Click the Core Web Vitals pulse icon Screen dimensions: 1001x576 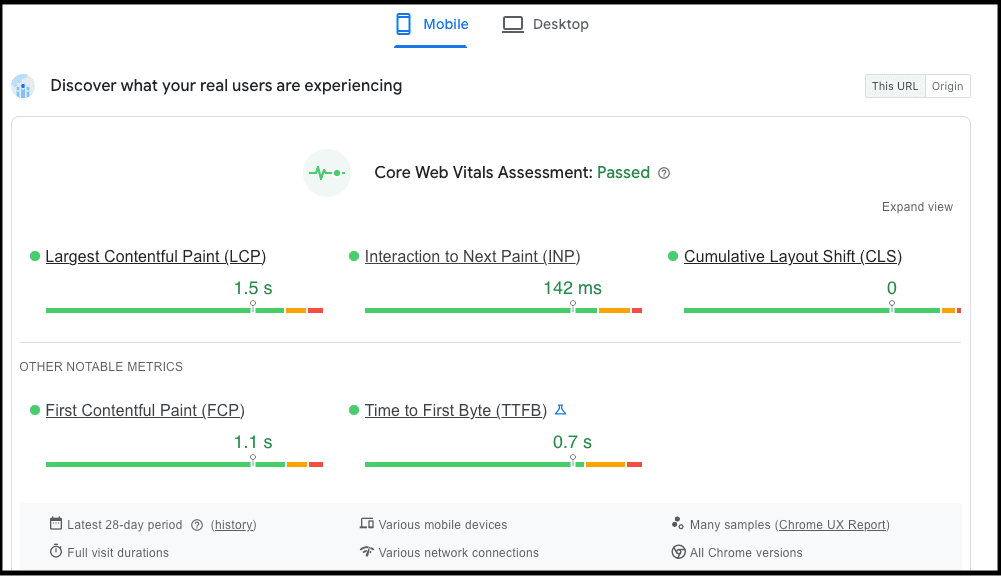[x=327, y=173]
